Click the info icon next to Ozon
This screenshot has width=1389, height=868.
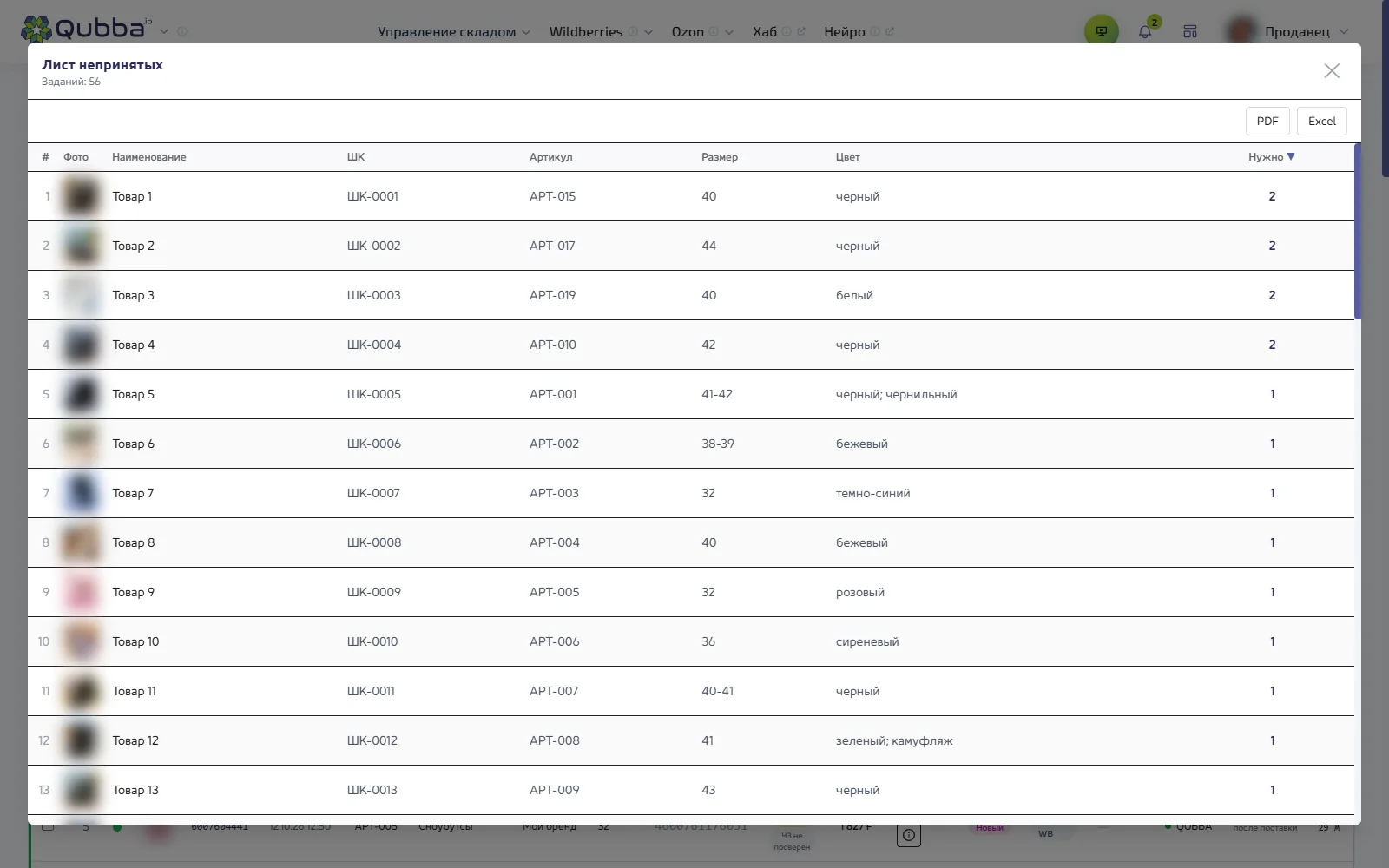[x=714, y=32]
